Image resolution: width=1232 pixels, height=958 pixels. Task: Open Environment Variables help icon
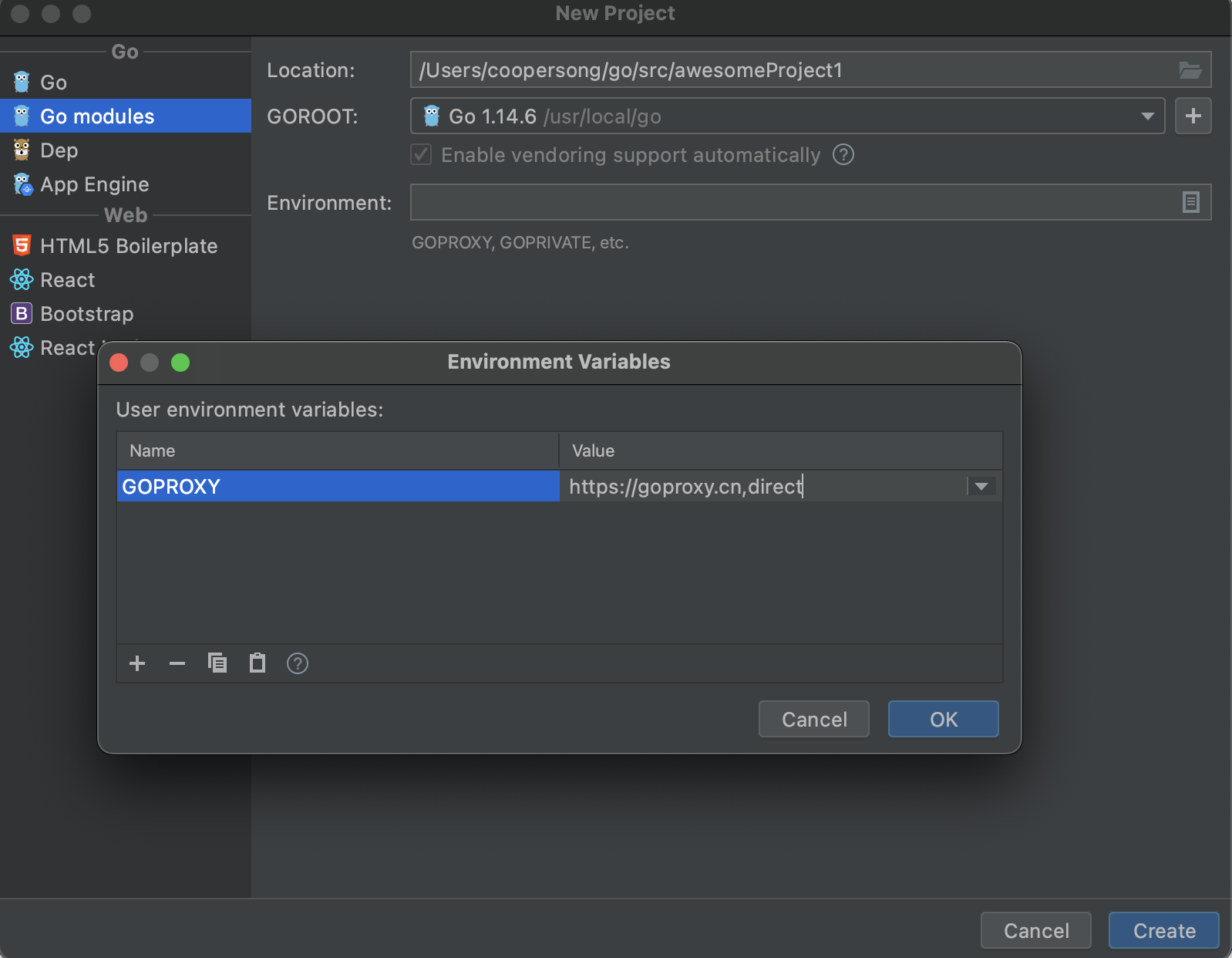(x=298, y=663)
